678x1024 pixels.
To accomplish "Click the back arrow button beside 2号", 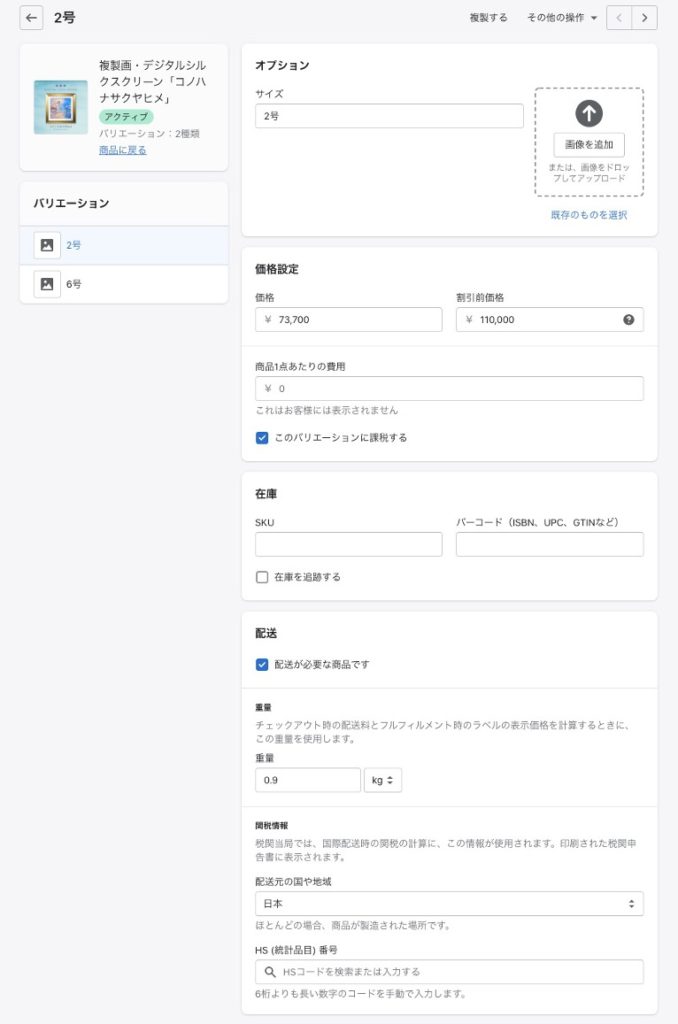I will pos(31,18).
